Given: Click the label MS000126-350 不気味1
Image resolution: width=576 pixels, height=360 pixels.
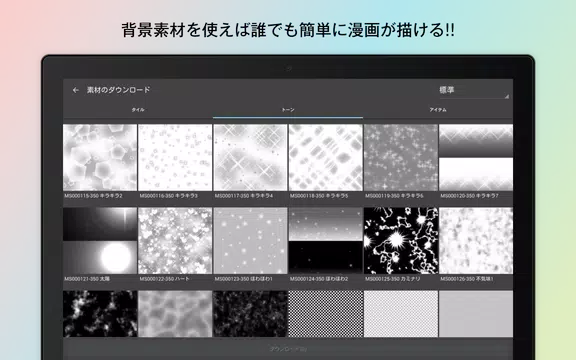Looking at the screenshot, I should pyautogui.click(x=467, y=279).
